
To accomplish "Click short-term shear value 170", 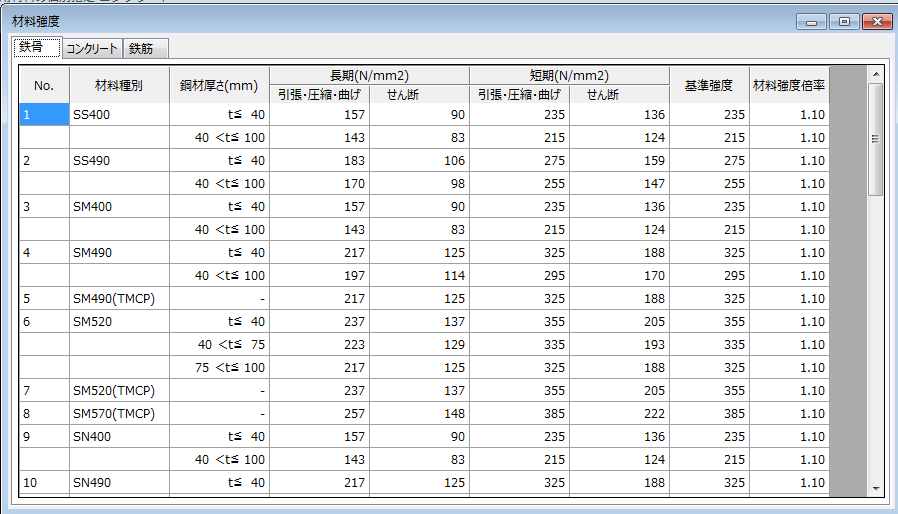I will (x=619, y=276).
